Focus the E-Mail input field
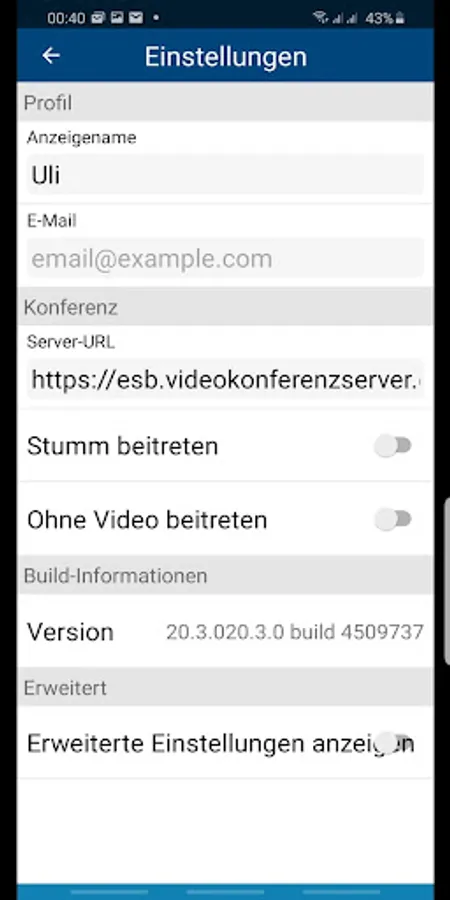The image size is (450, 900). pos(225,259)
